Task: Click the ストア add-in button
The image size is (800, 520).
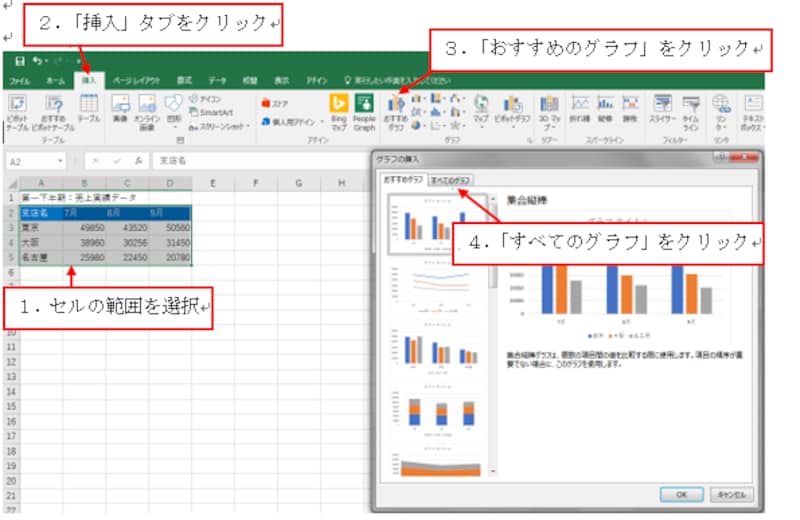Action: tap(275, 104)
